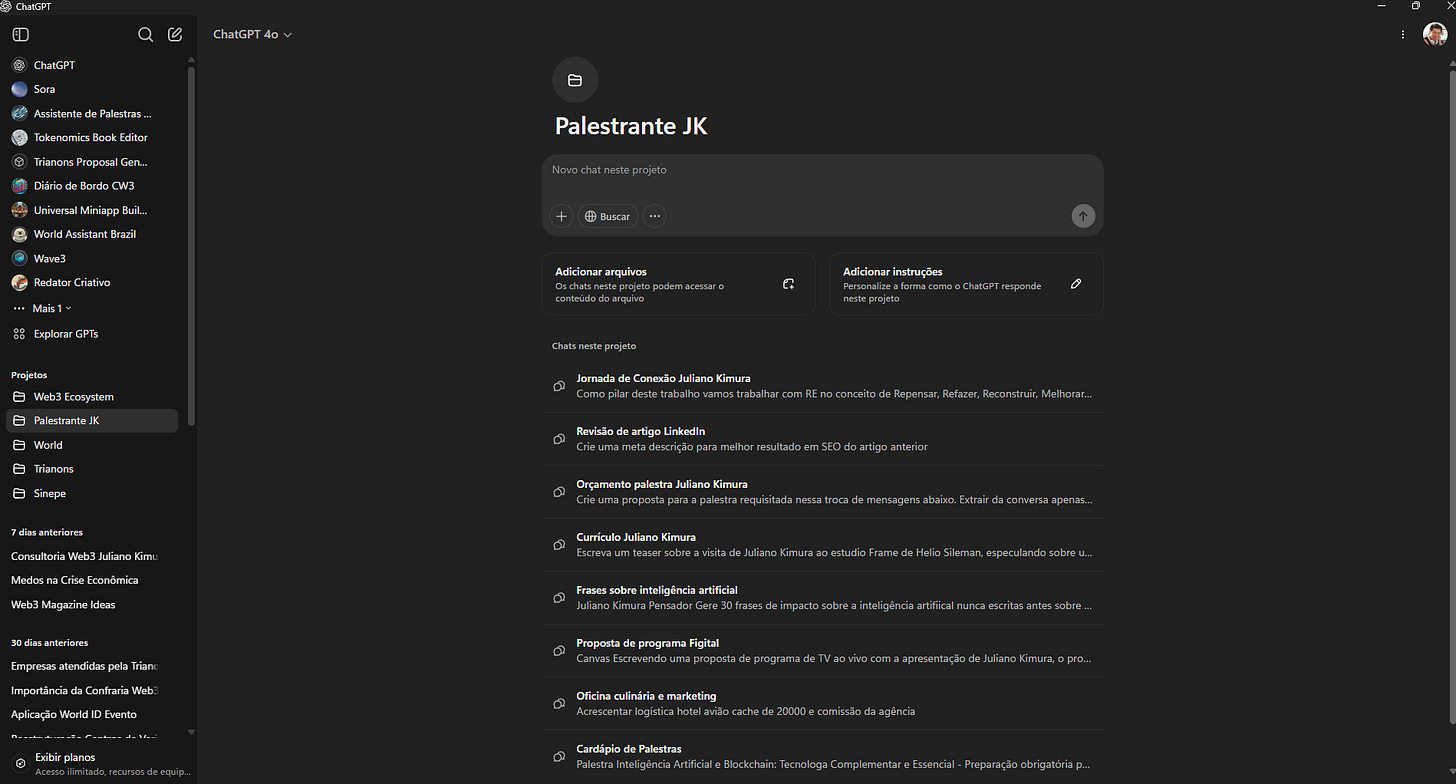Open the vertical dots menu at top right
The width and height of the screenshot is (1456, 784).
[1403, 34]
